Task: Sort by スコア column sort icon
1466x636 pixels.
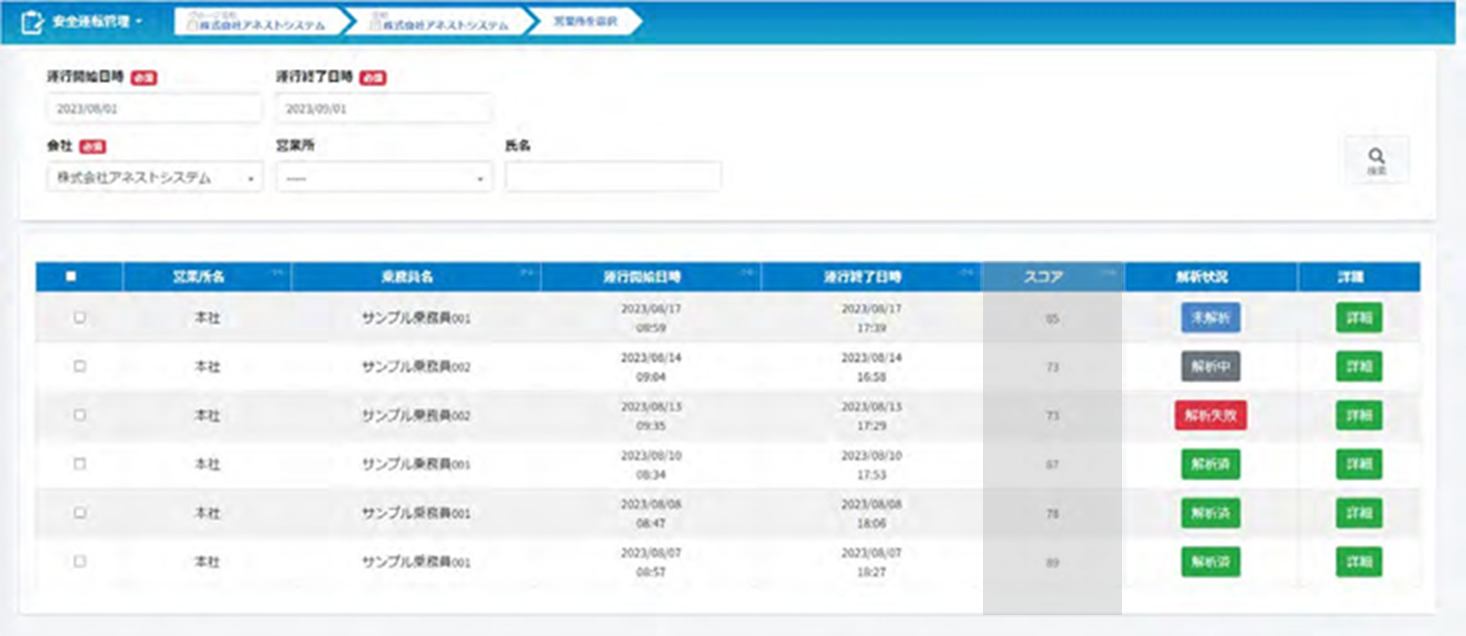Action: (1108, 272)
